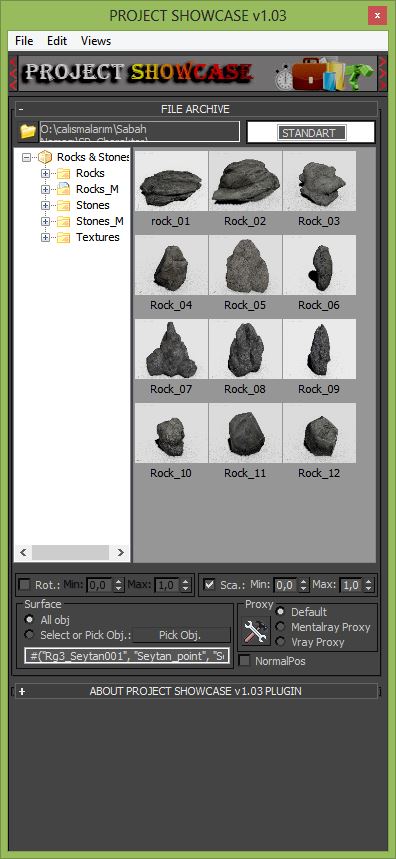Open the Views menu
Viewport: 396px width, 859px height.
pyautogui.click(x=96, y=41)
